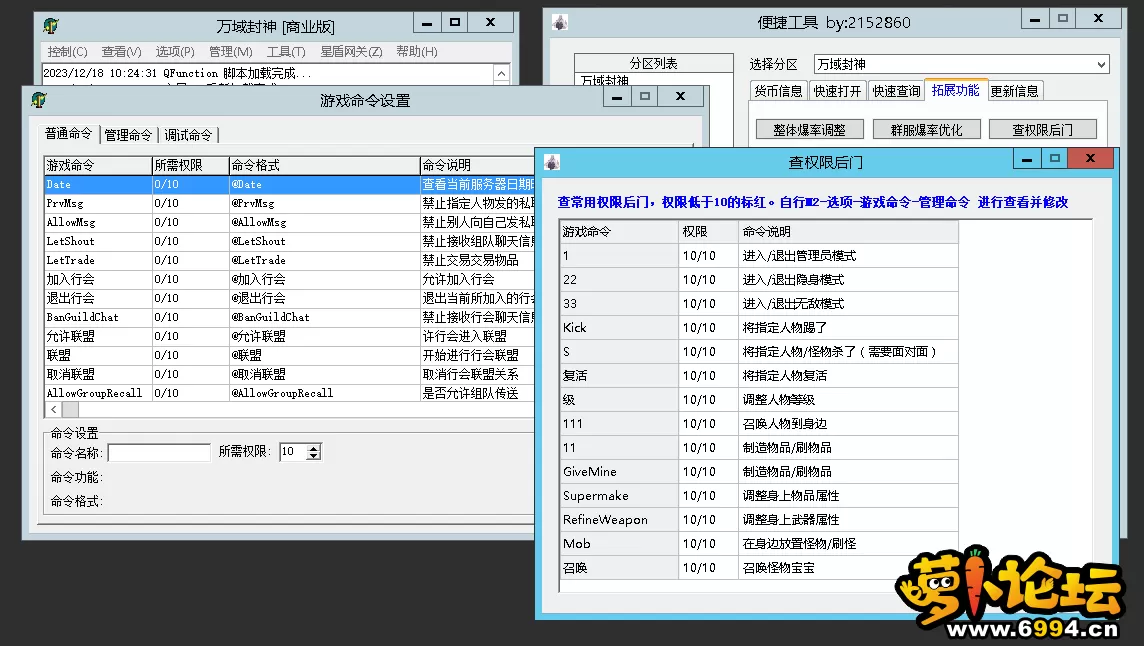
Task: Open the 管理(M) menu
Action: coord(231,52)
